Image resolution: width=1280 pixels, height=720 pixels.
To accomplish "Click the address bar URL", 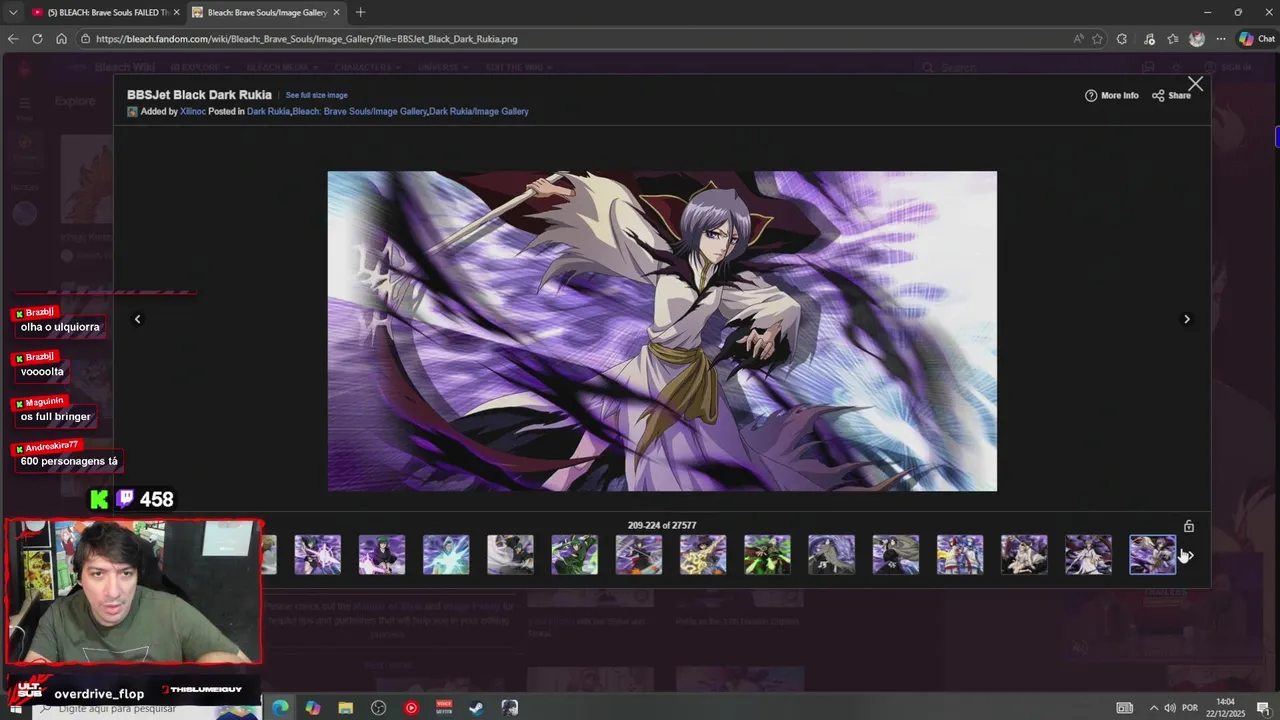I will [306, 39].
